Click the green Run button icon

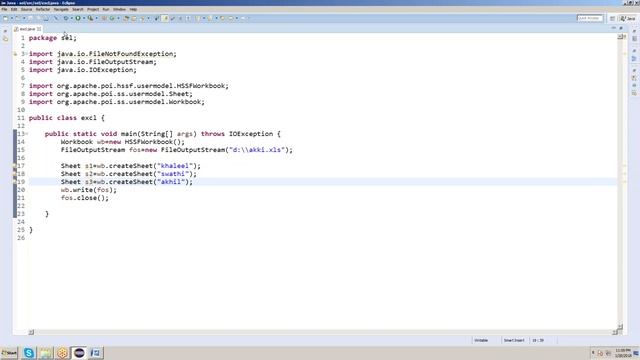(x=78, y=18)
